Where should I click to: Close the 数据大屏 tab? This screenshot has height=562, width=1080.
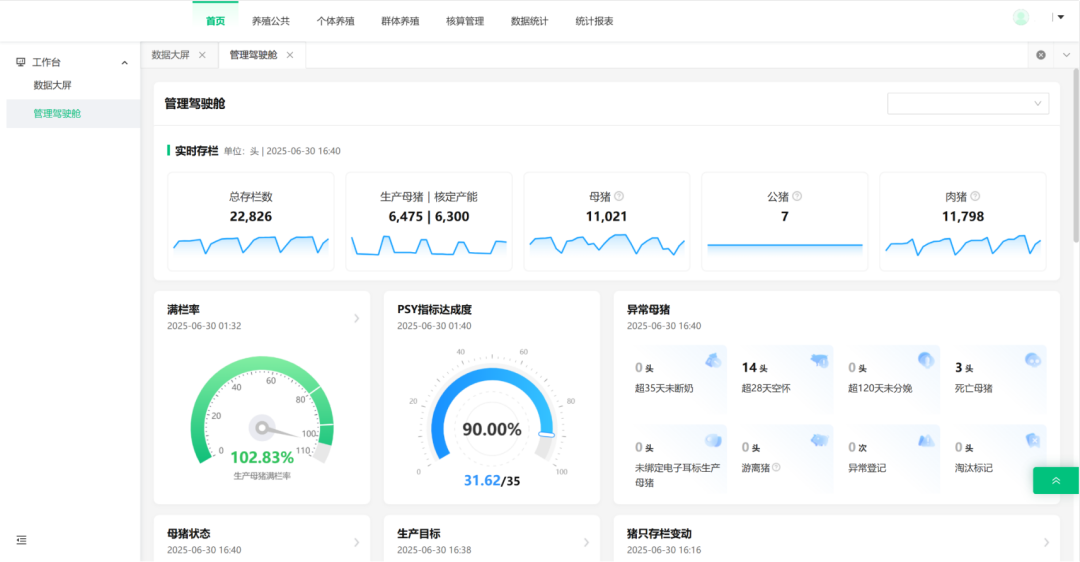202,55
